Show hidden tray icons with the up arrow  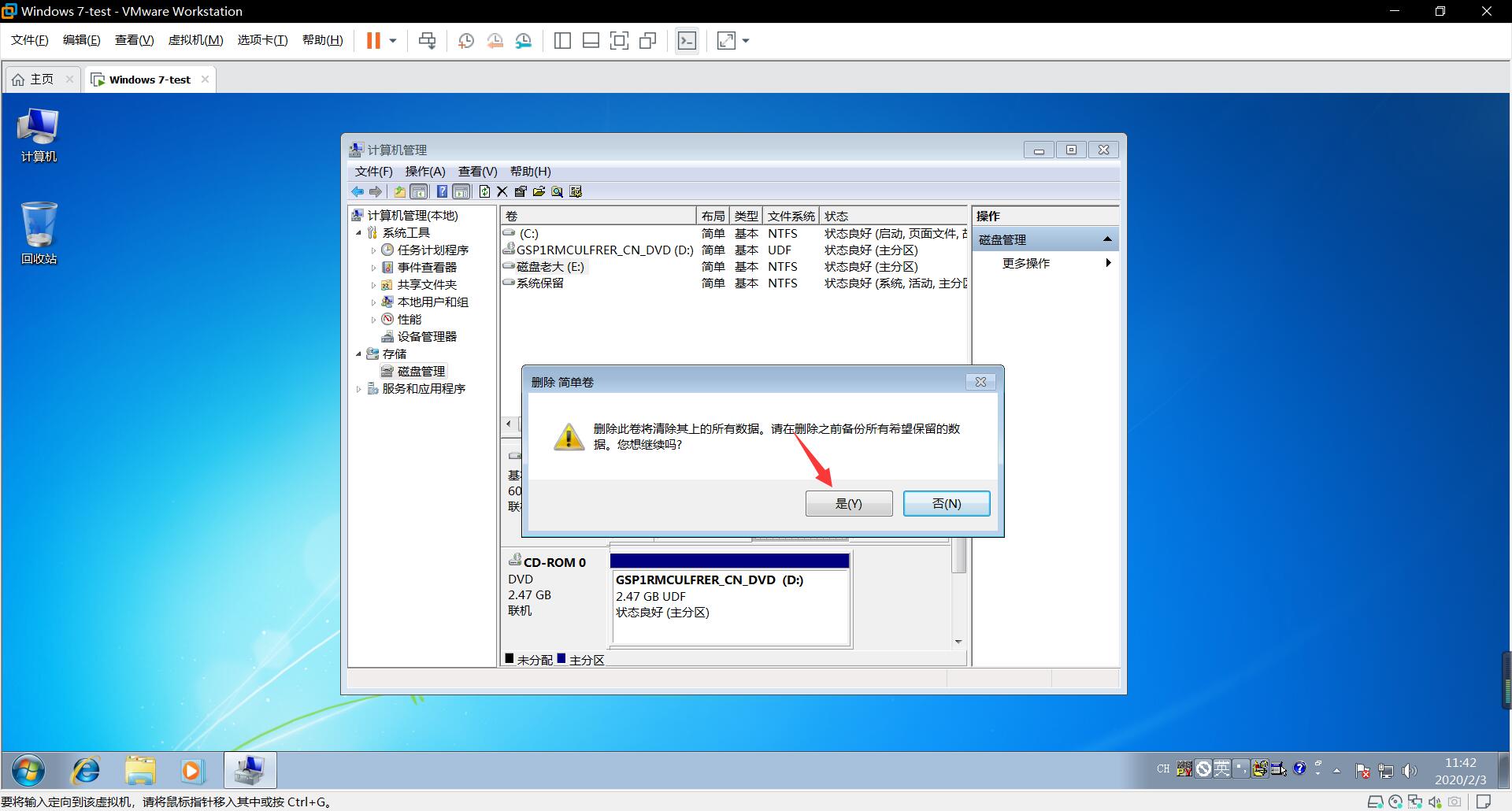(1336, 771)
